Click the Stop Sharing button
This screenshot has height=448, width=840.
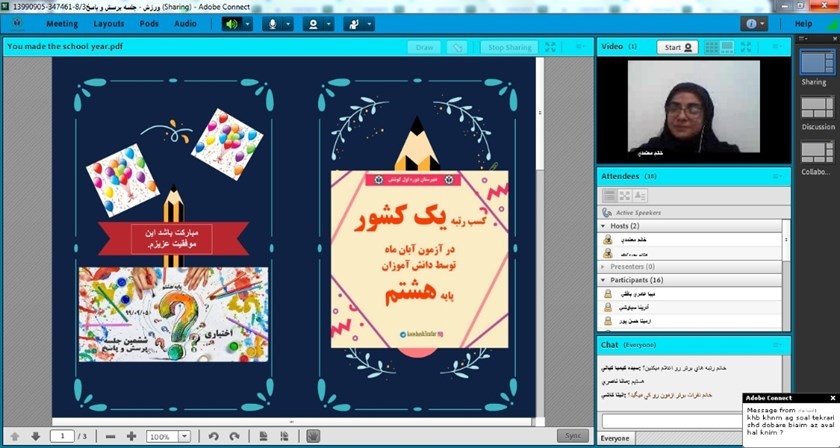[x=509, y=47]
